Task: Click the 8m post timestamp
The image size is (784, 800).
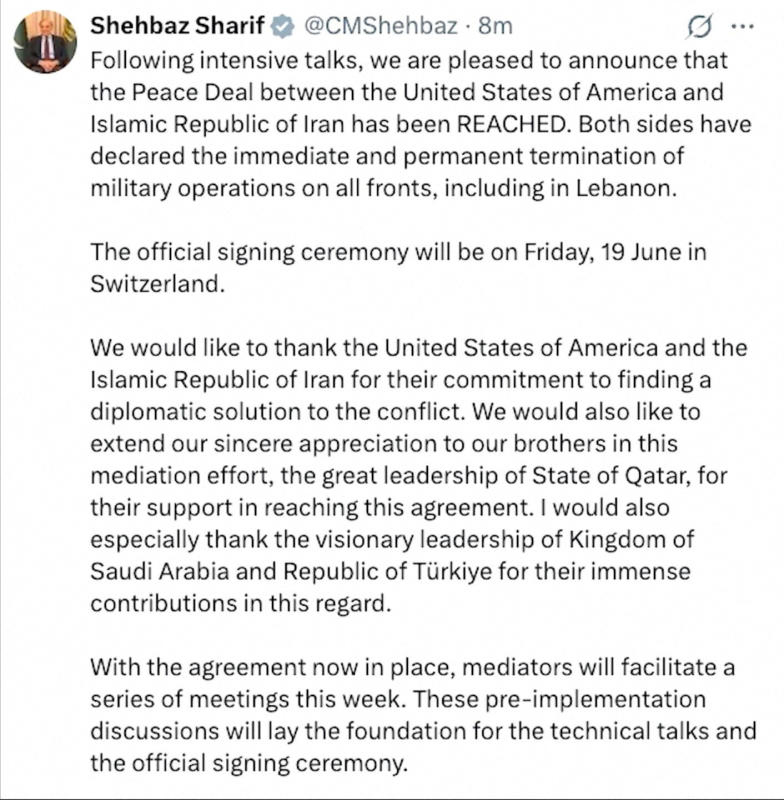Action: (495, 26)
